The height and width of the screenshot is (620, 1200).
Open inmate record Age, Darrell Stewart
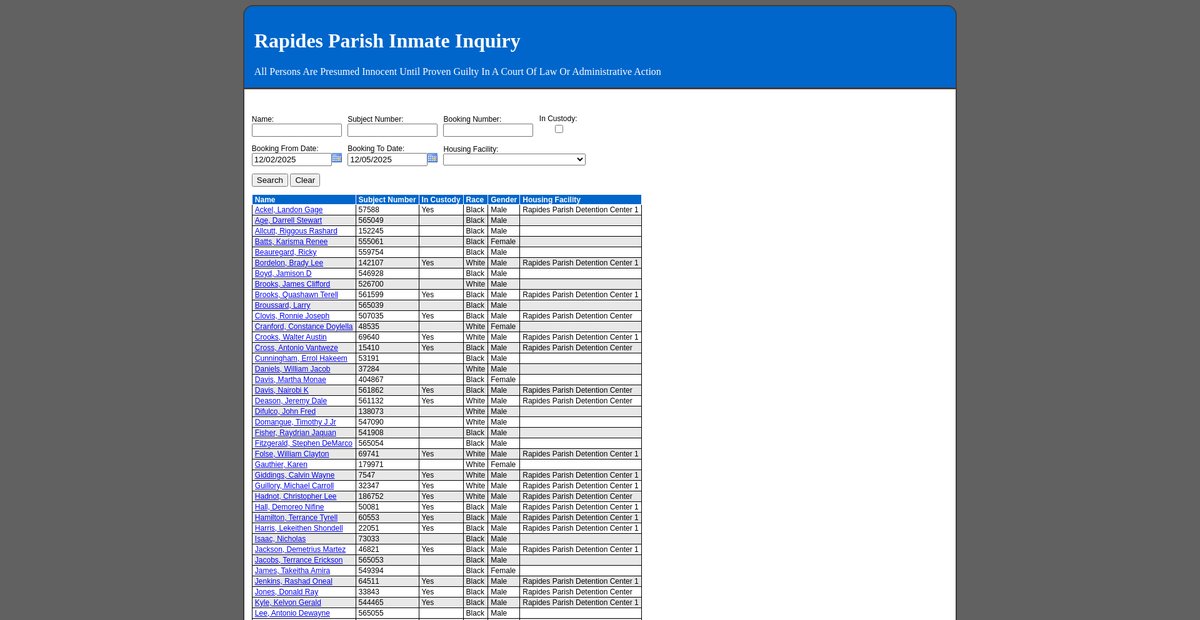(x=288, y=221)
